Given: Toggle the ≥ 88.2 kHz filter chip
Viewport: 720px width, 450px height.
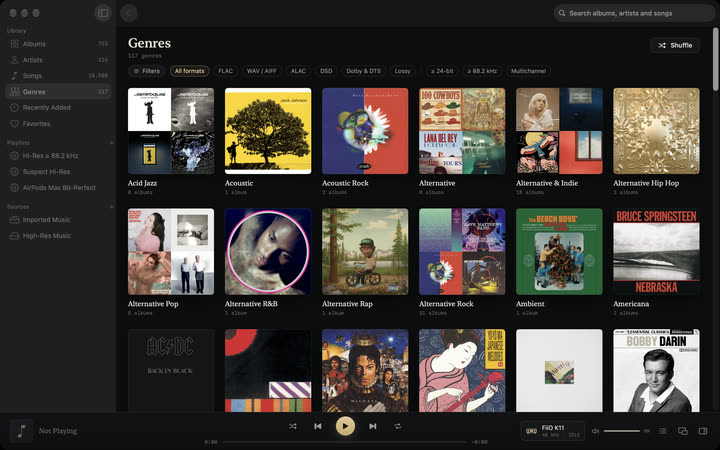Looking at the screenshot, I should point(482,71).
